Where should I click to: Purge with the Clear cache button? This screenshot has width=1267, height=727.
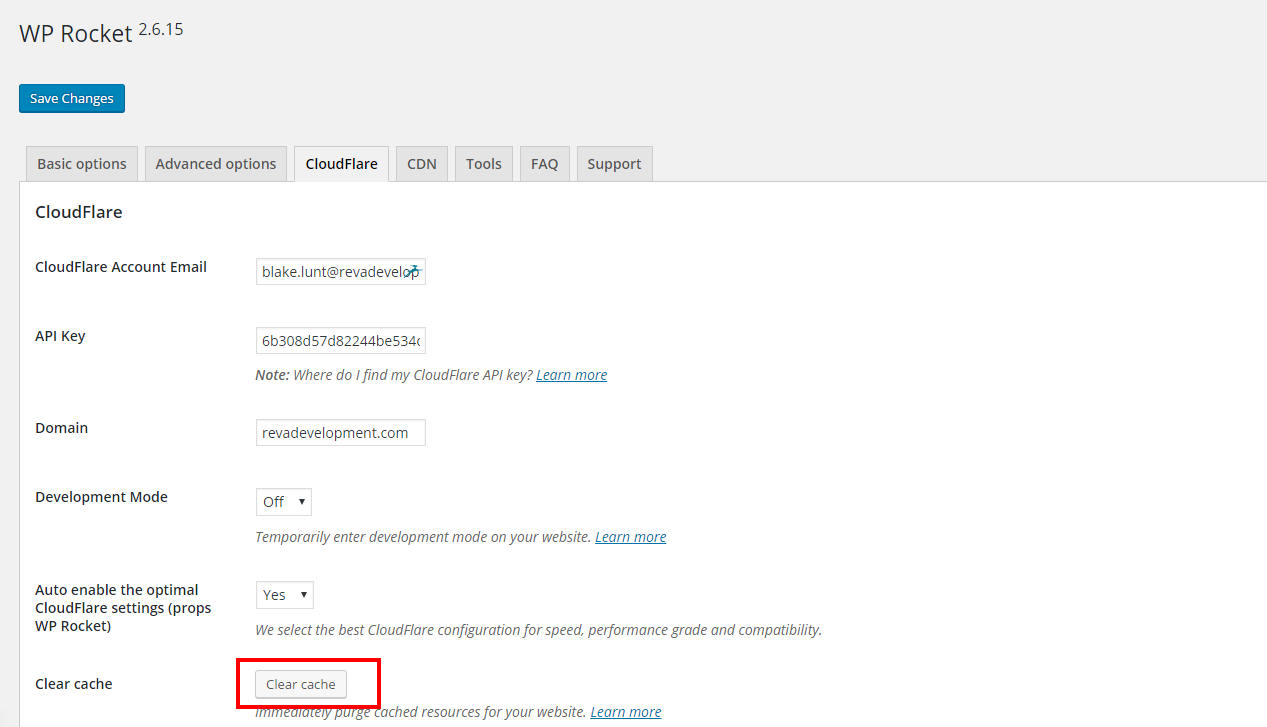tap(301, 684)
